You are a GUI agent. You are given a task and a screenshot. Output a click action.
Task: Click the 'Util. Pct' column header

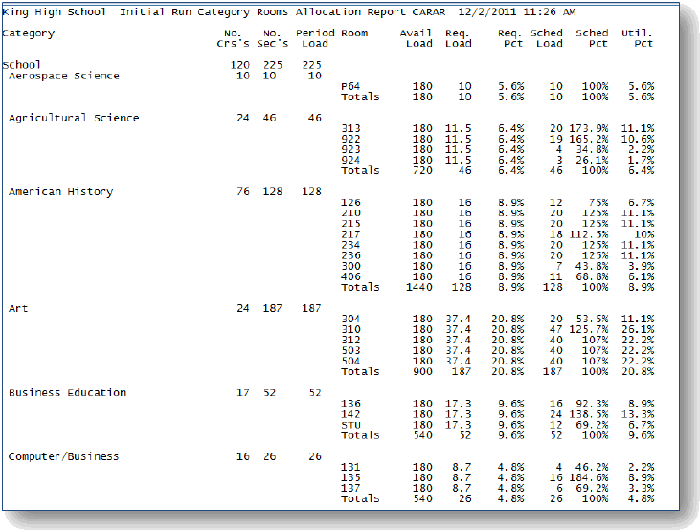(636, 38)
